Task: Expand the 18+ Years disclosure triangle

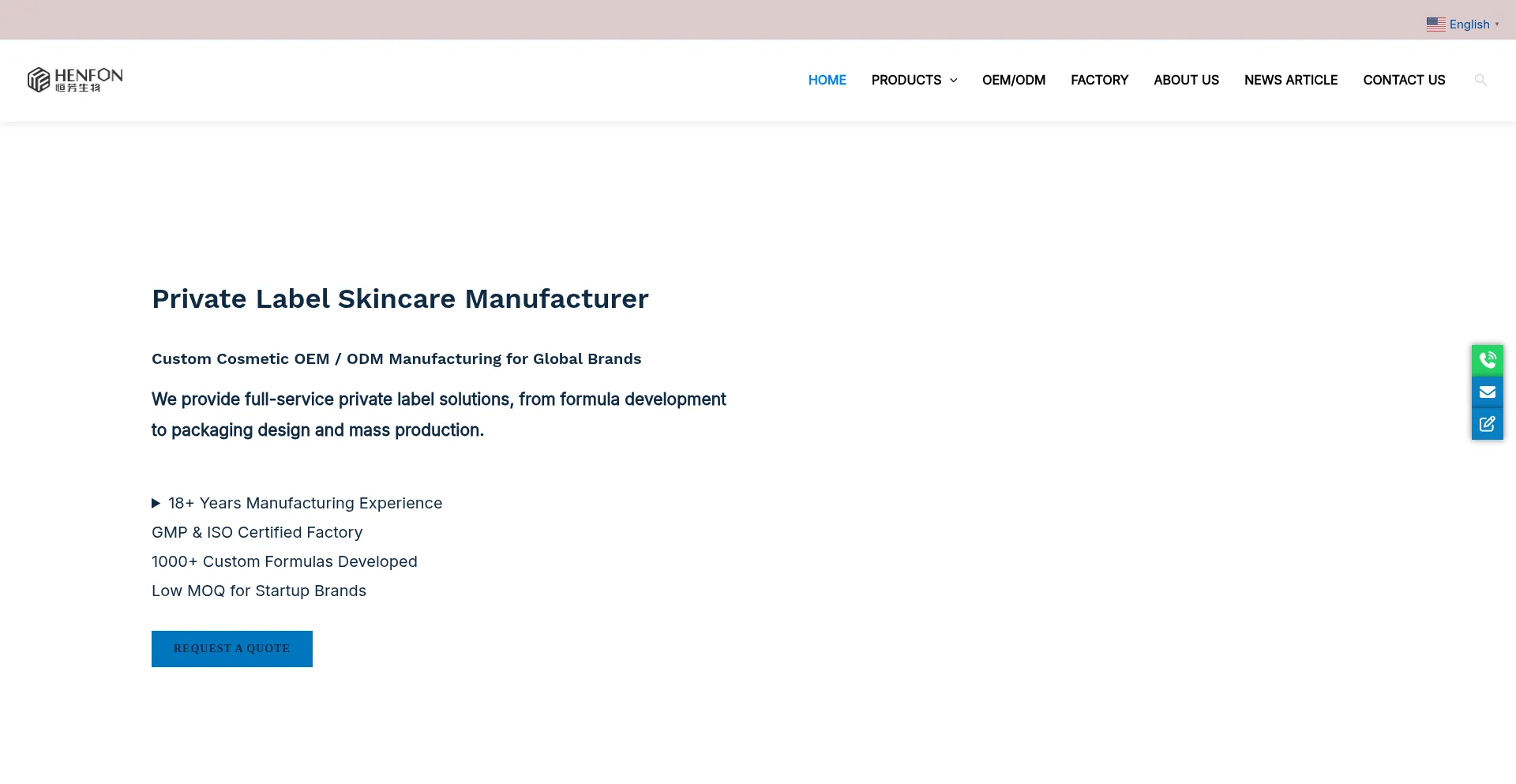Action: (156, 503)
